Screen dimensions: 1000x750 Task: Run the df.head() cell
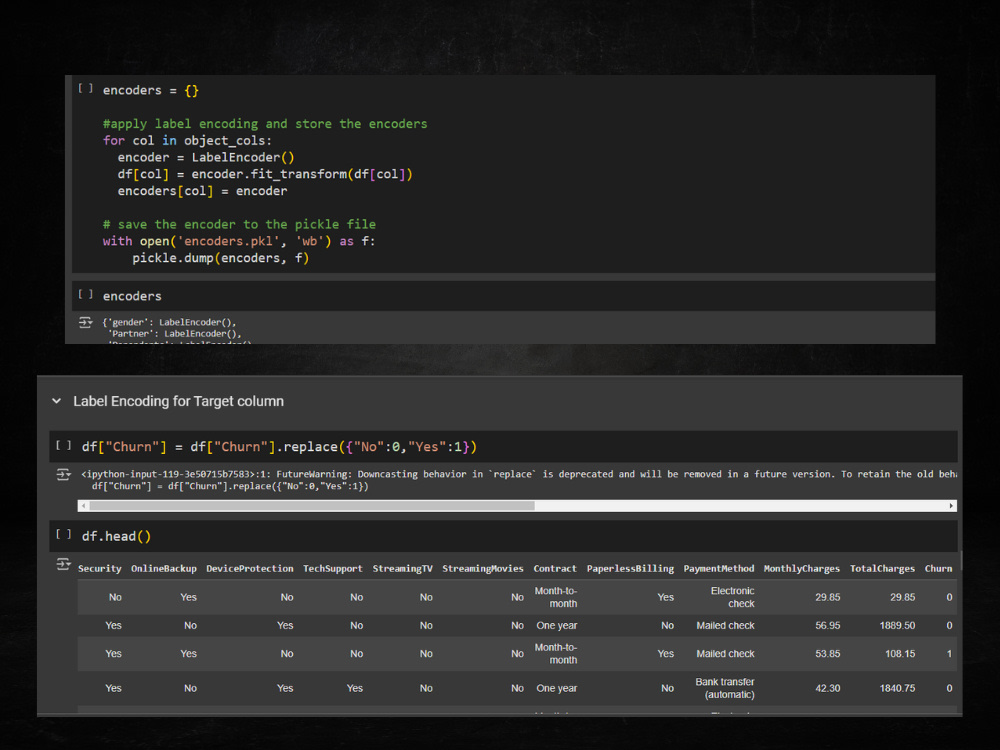coord(64,534)
